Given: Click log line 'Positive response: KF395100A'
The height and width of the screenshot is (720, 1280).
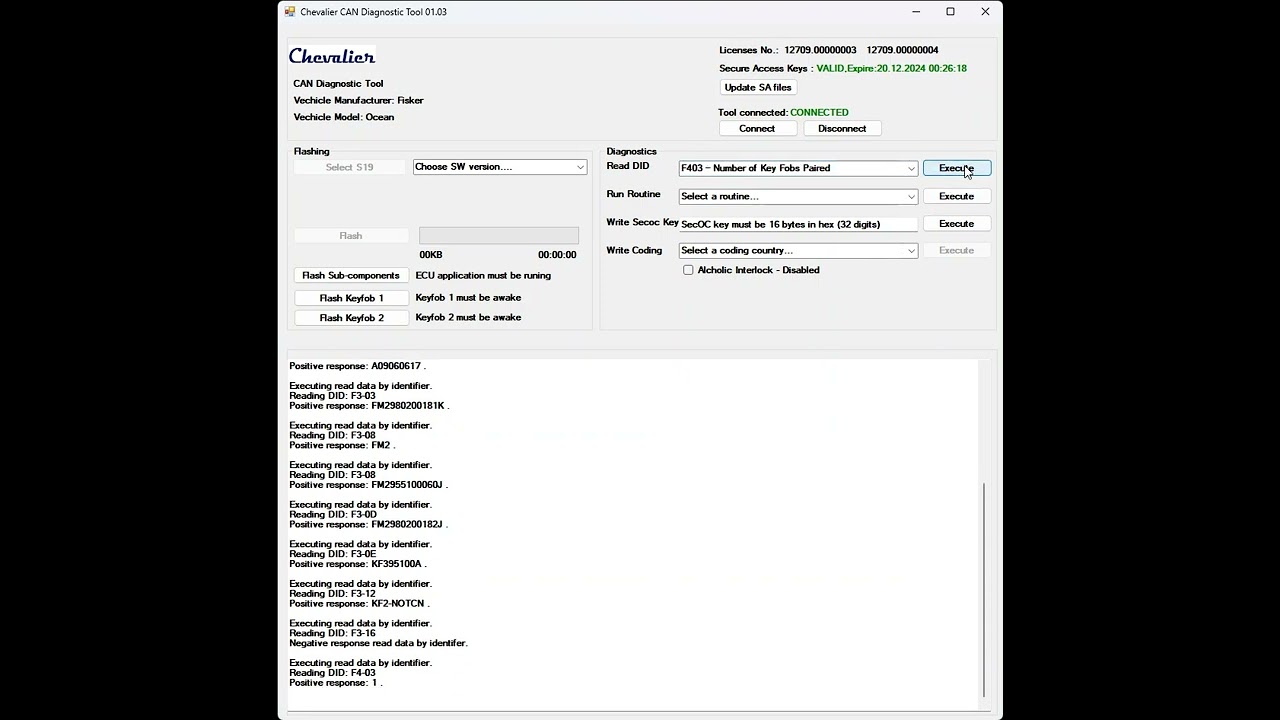Looking at the screenshot, I should 358,564.
